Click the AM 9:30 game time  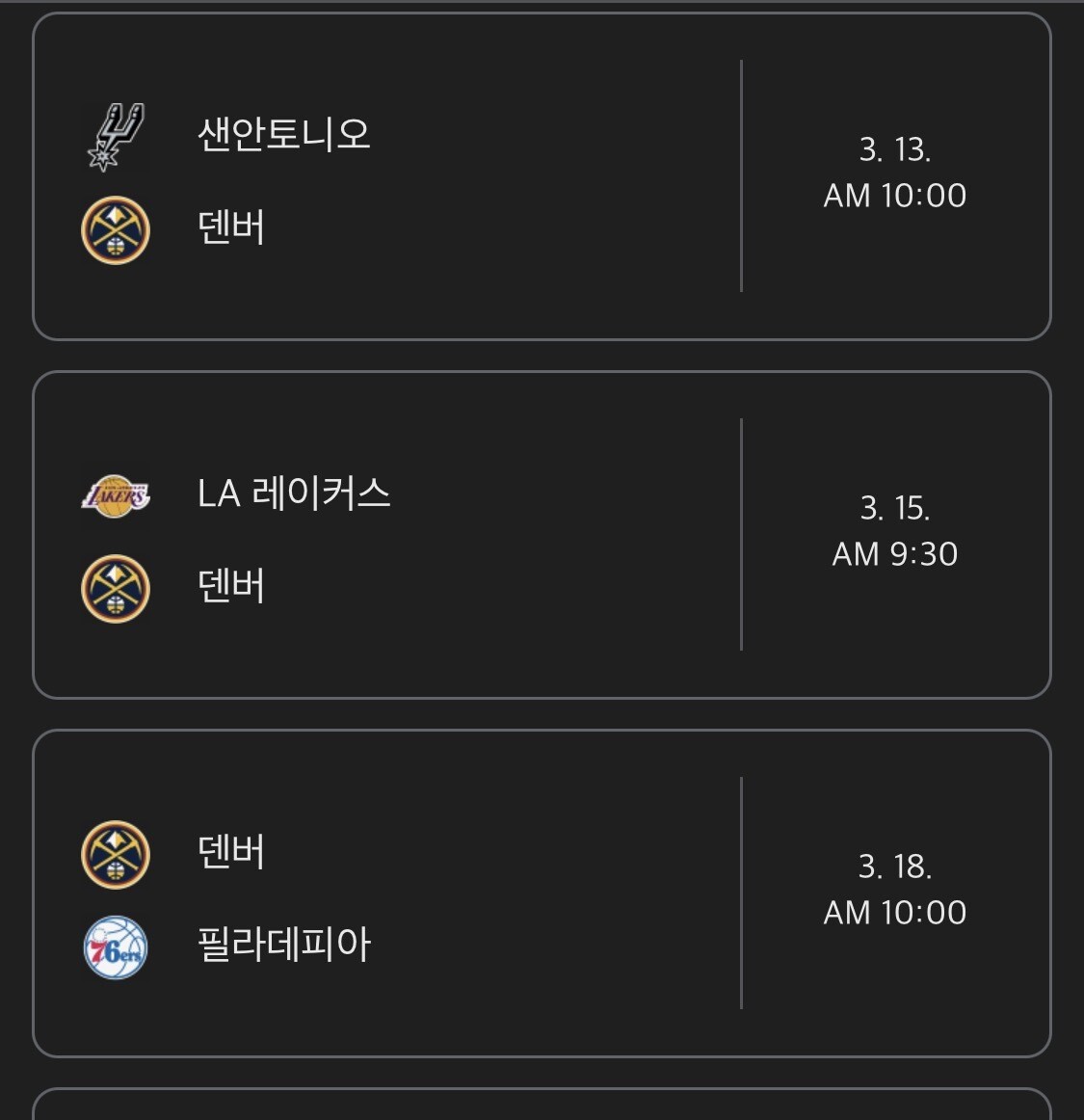pos(894,554)
